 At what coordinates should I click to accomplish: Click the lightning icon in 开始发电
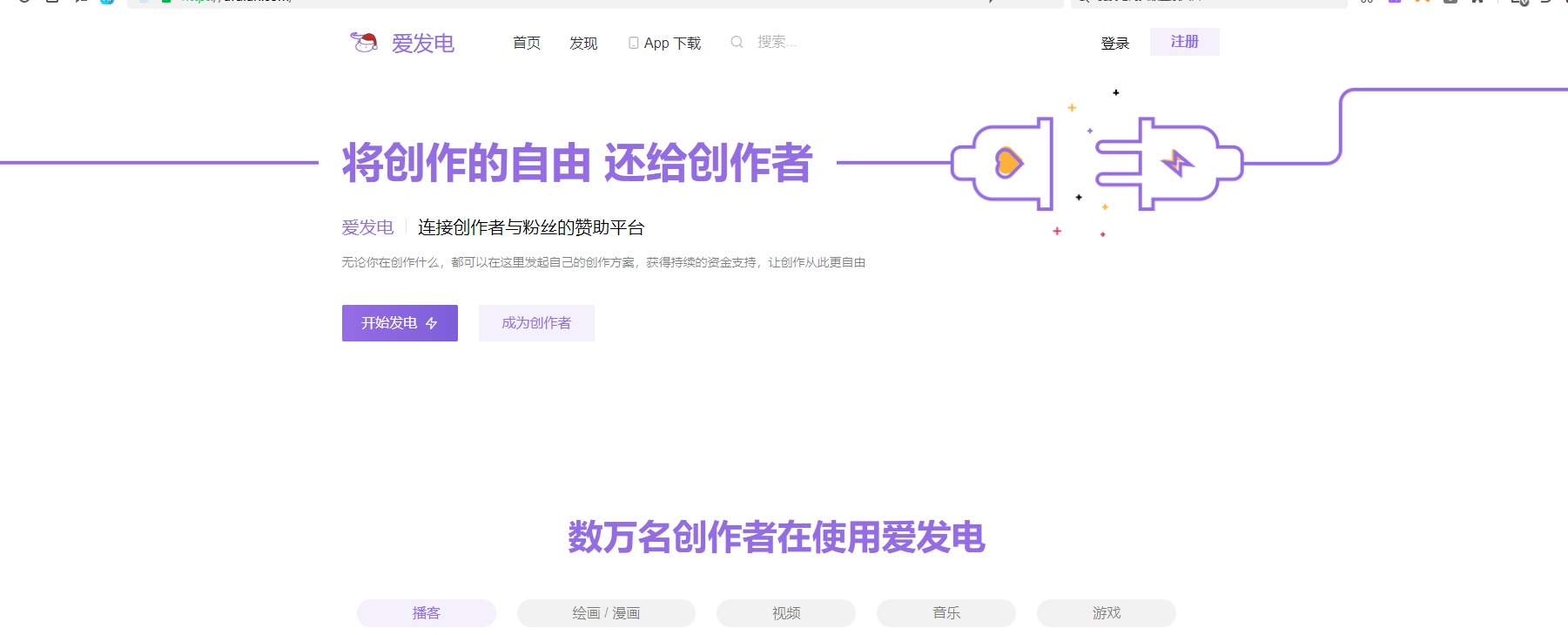pyautogui.click(x=432, y=323)
